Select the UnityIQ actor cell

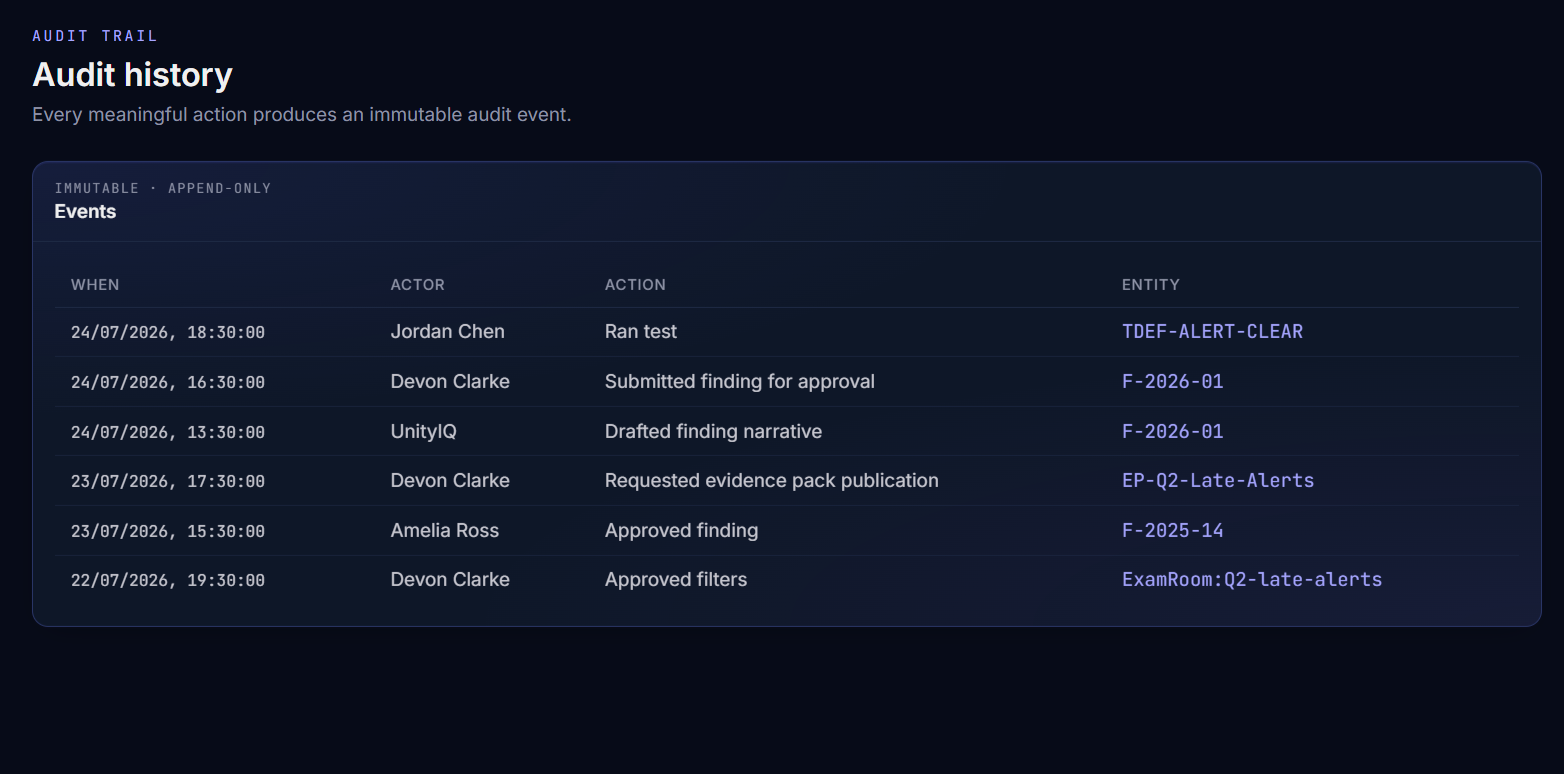(x=424, y=432)
